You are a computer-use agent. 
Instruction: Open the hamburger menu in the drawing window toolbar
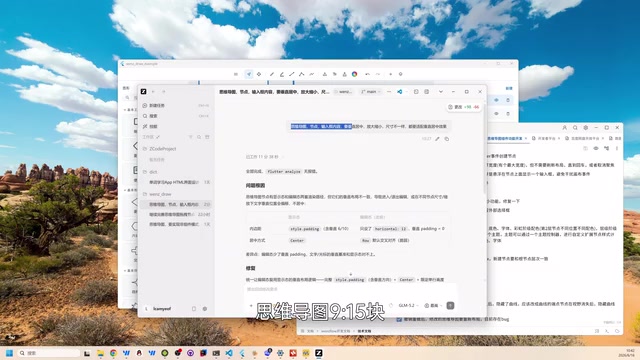point(236,74)
